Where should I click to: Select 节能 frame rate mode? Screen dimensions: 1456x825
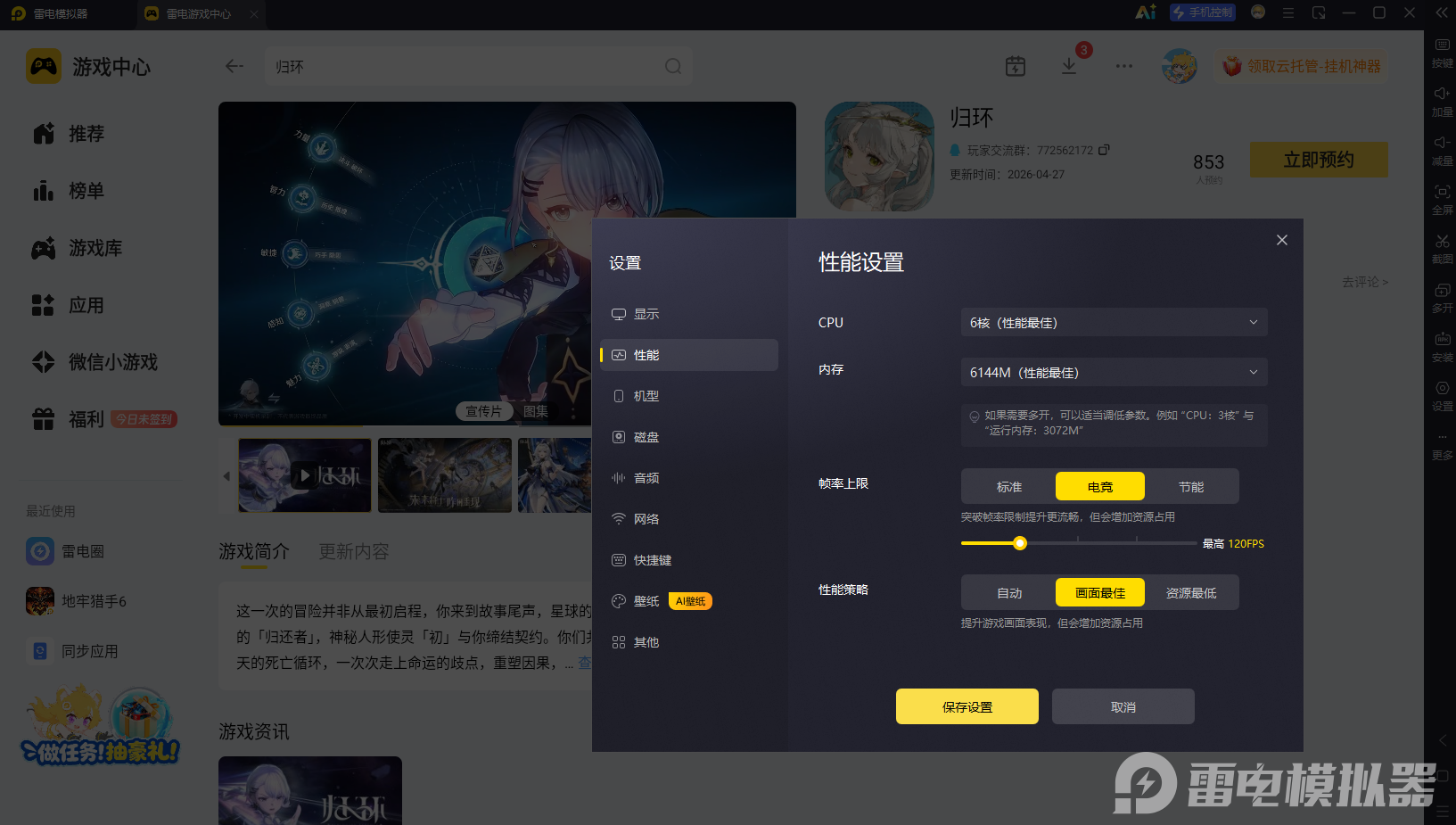(x=1191, y=487)
